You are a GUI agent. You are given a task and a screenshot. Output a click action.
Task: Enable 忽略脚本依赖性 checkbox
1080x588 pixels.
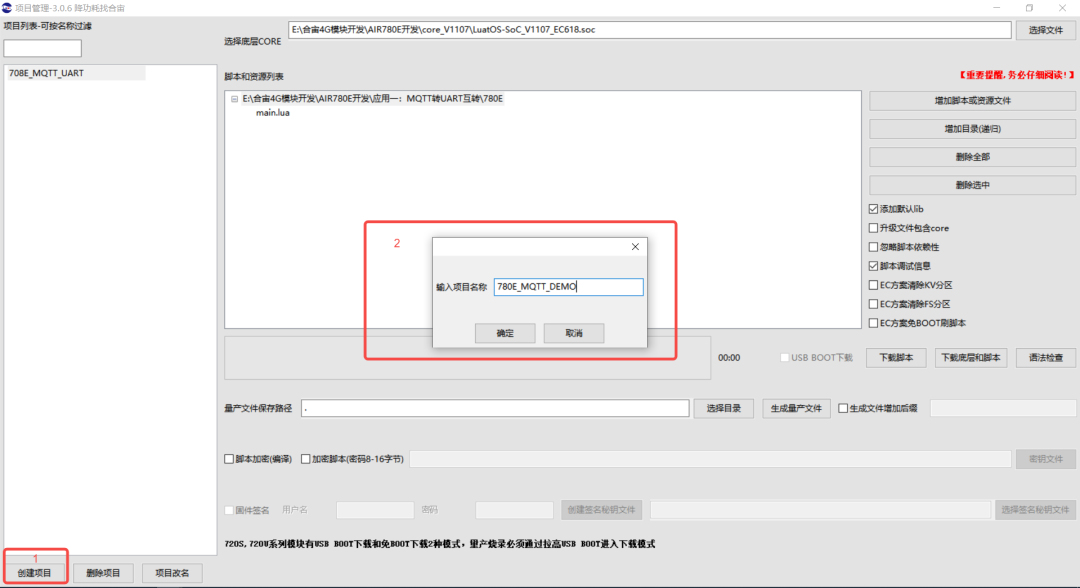(x=873, y=247)
